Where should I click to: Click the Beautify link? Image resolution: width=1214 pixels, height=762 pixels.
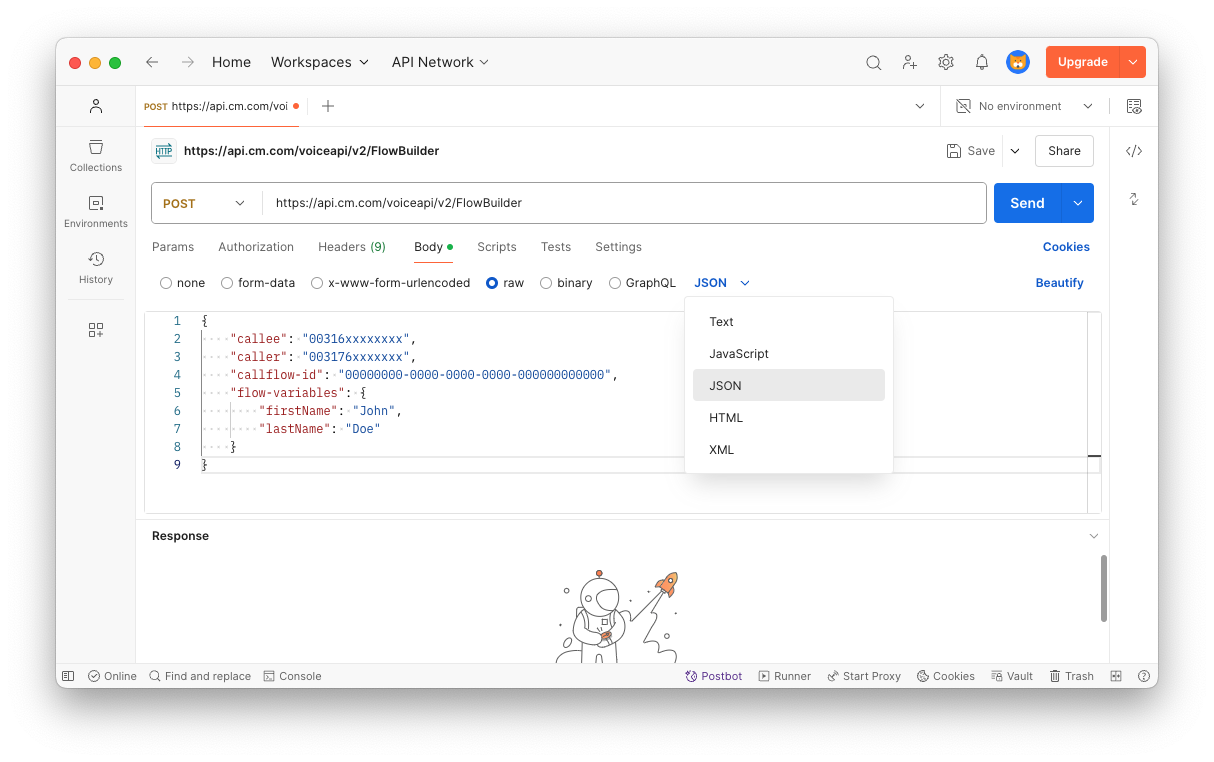pos(1060,283)
